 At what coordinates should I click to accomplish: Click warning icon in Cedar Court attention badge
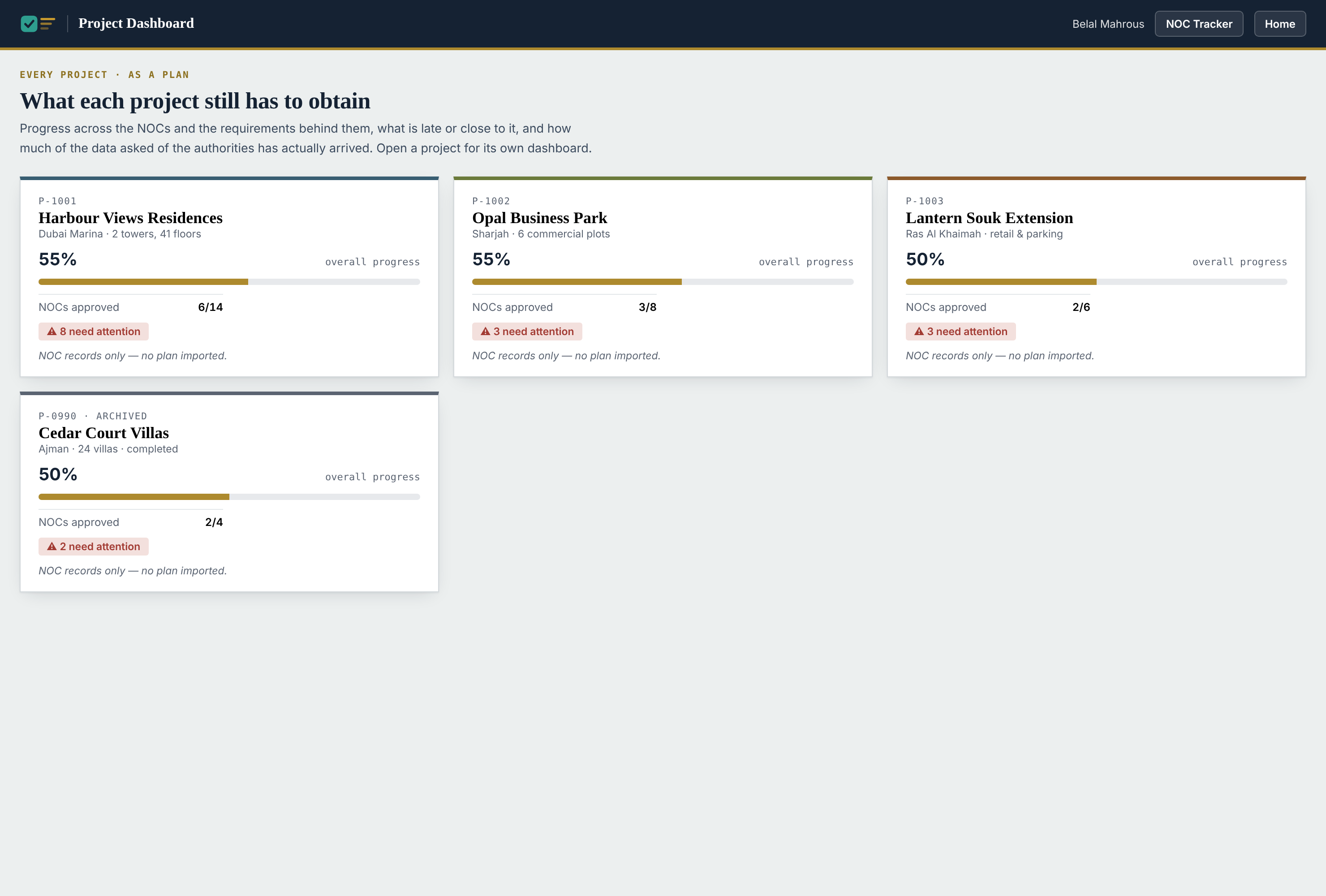coord(52,547)
